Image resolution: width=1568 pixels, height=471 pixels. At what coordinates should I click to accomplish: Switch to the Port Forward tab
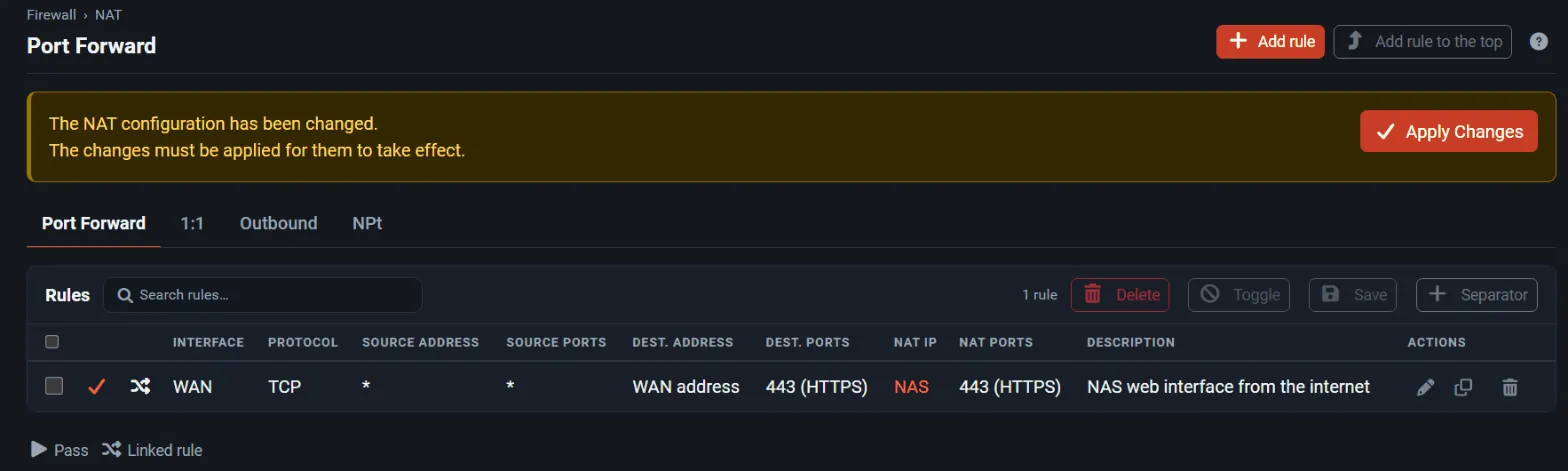(94, 223)
